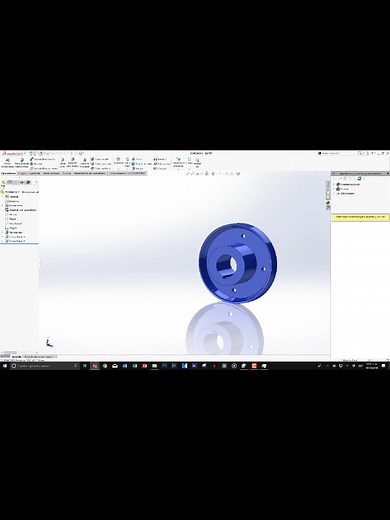
Task: Click the search commands input field
Action: coord(339,153)
